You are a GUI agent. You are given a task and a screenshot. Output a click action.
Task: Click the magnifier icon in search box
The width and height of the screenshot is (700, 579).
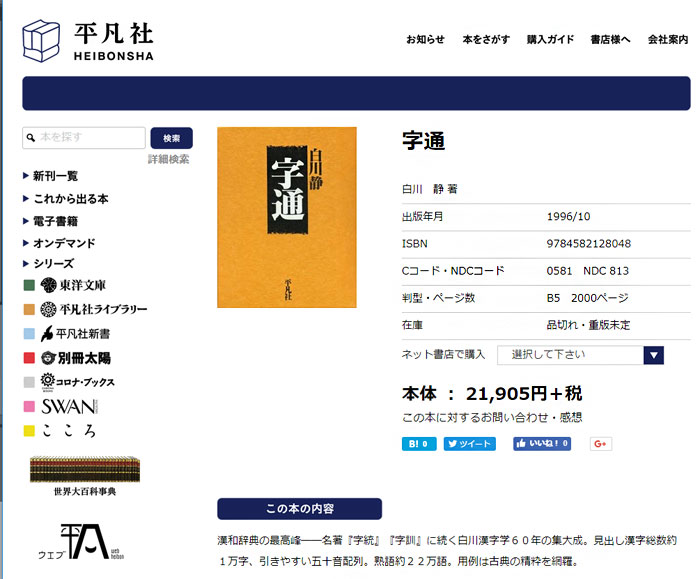tap(31, 137)
